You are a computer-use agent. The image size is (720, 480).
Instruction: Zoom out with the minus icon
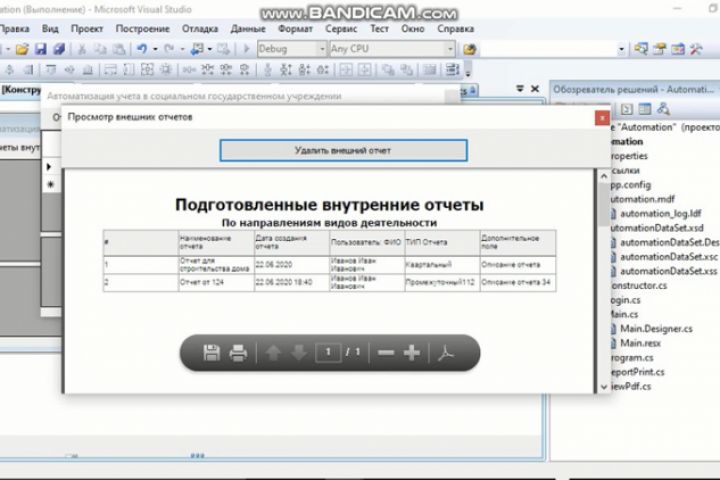point(386,353)
